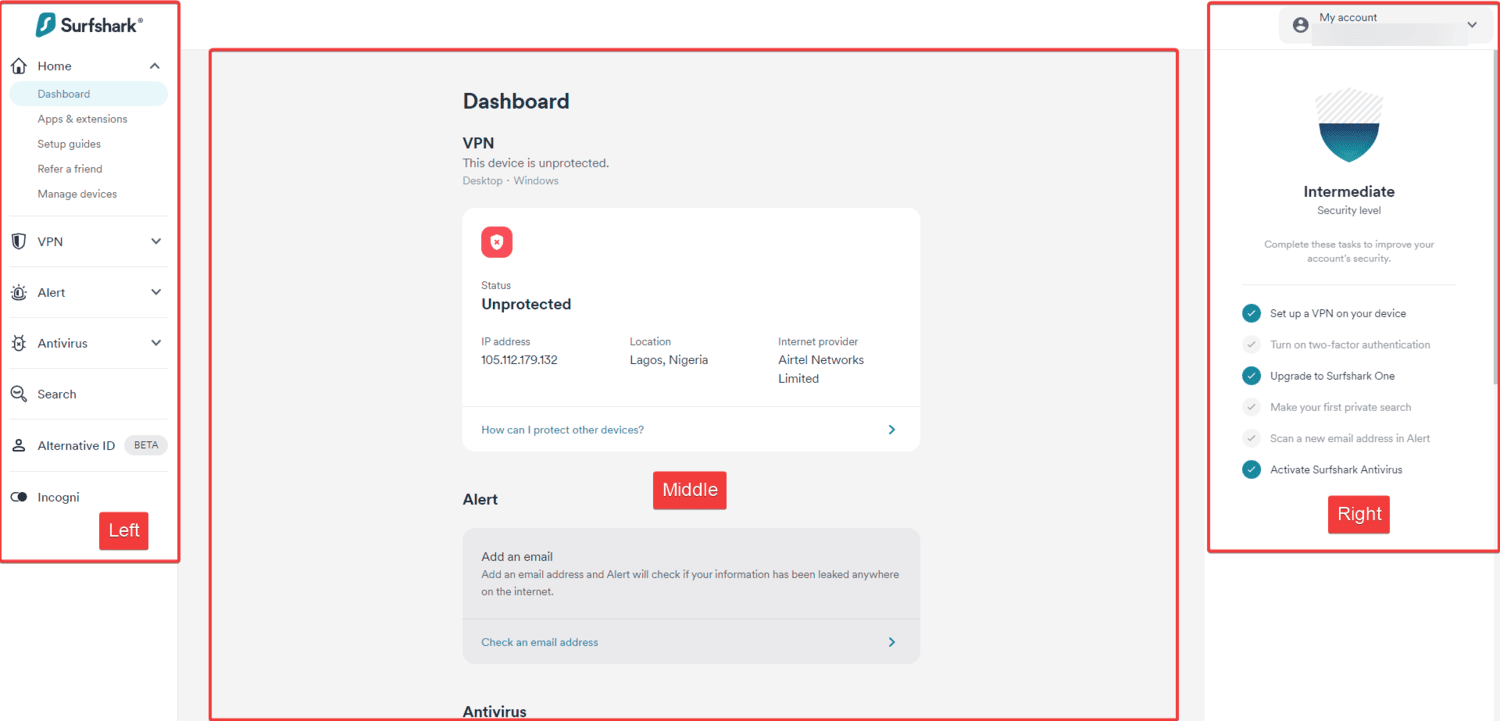This screenshot has width=1500, height=721.
Task: Go to Refer a friend
Action: pyautogui.click(x=70, y=169)
